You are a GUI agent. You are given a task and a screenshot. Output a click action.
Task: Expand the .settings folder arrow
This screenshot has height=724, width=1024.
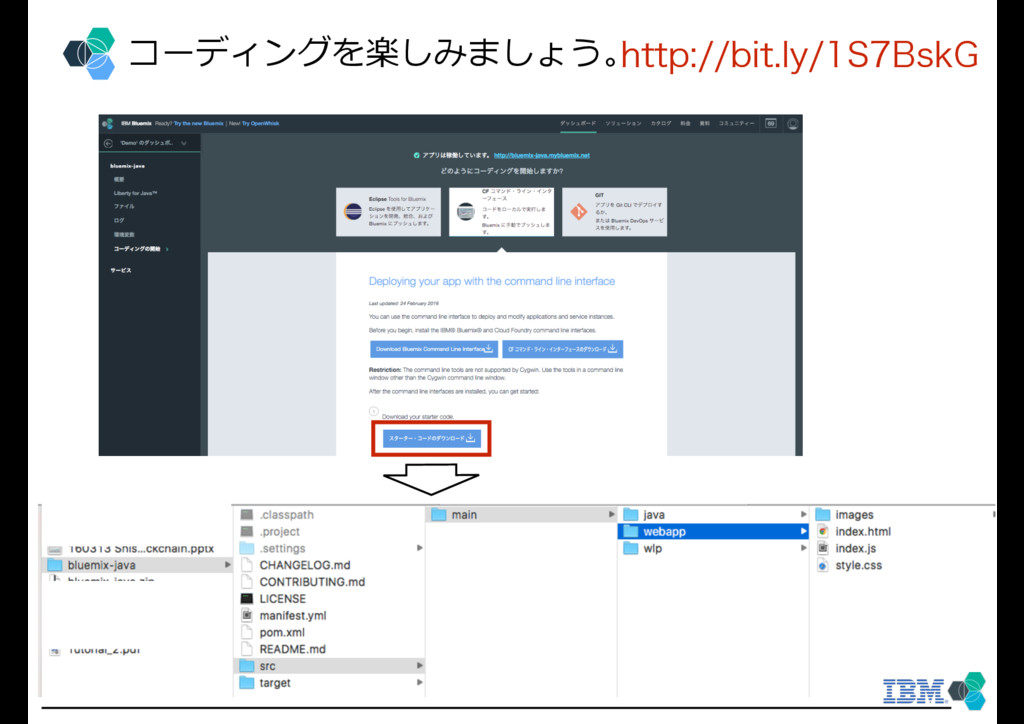coord(420,548)
